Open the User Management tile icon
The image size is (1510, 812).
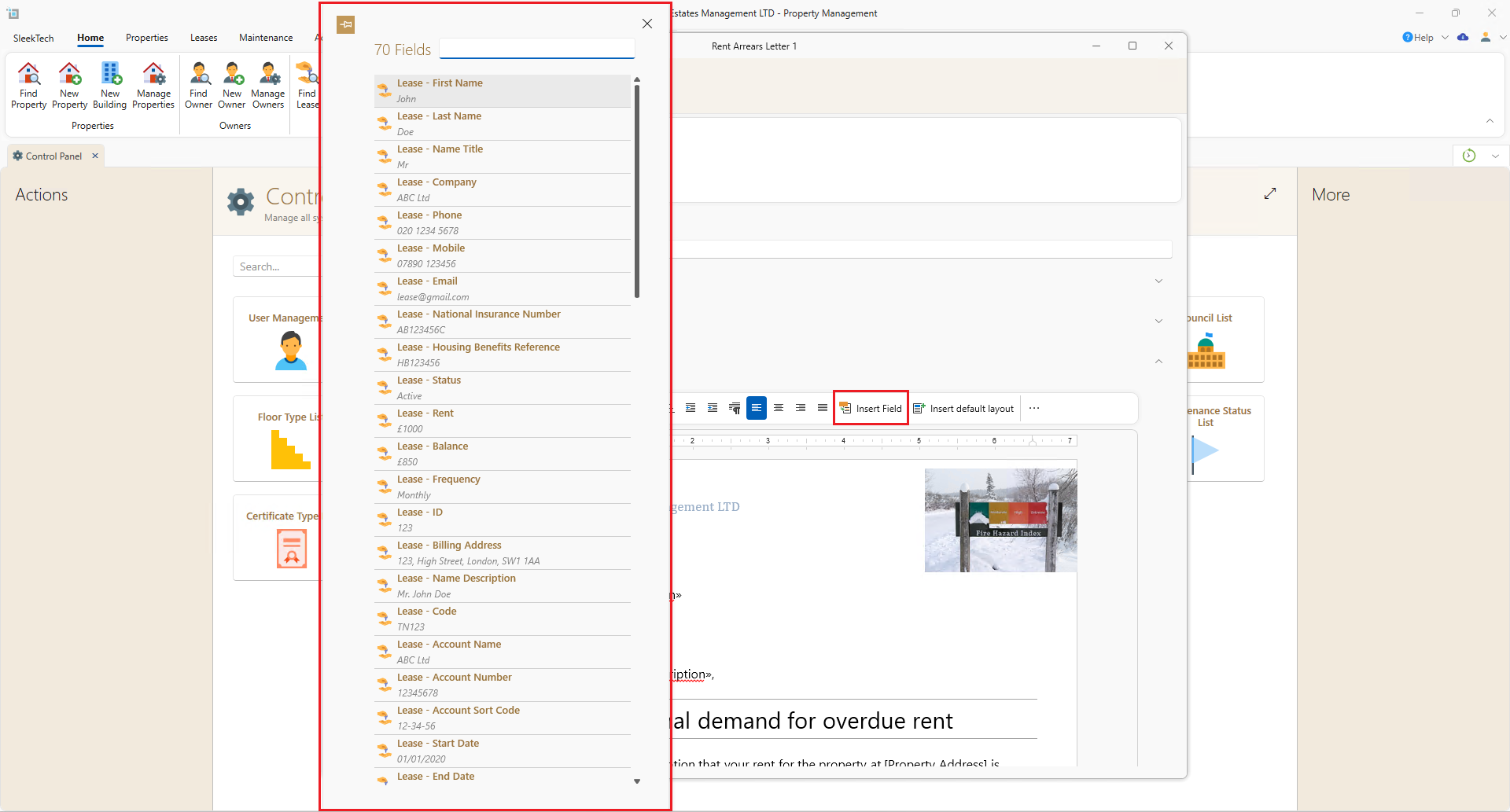click(x=291, y=351)
